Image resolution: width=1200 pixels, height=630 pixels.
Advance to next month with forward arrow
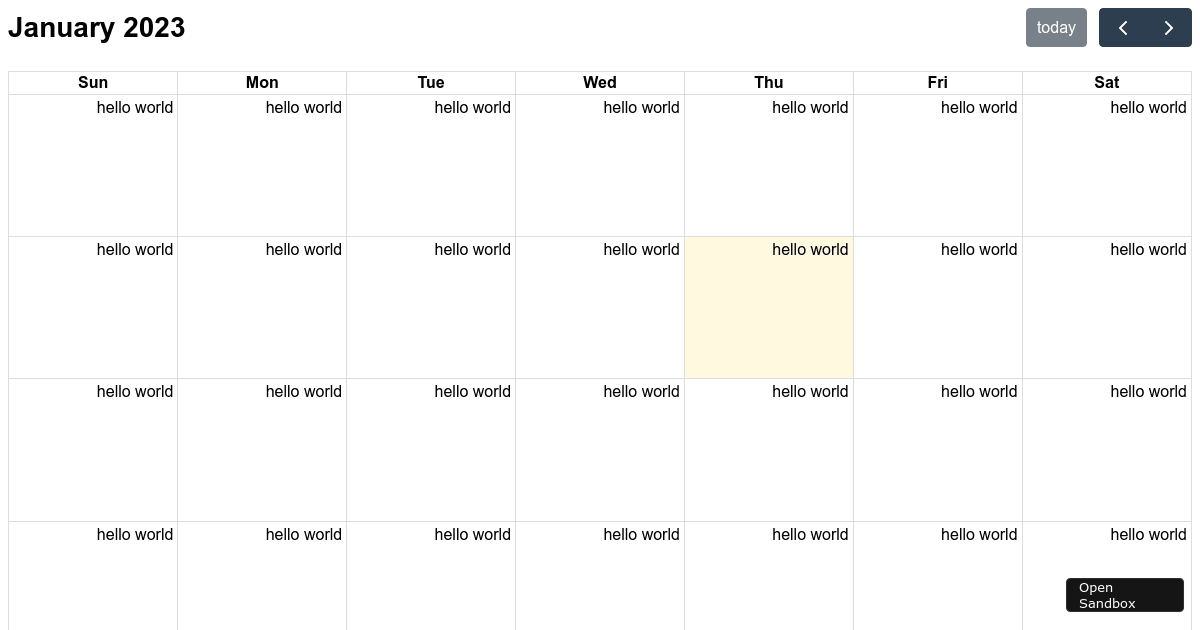tap(1168, 27)
